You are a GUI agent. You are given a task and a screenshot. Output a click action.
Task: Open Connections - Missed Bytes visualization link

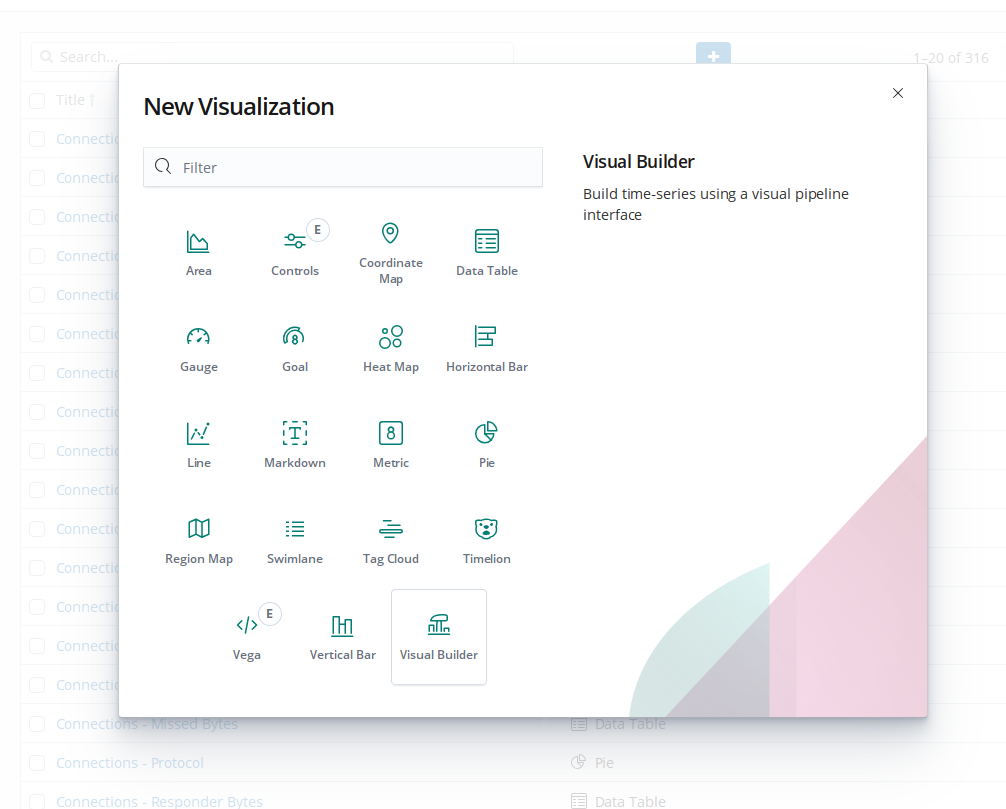pyautogui.click(x=146, y=724)
